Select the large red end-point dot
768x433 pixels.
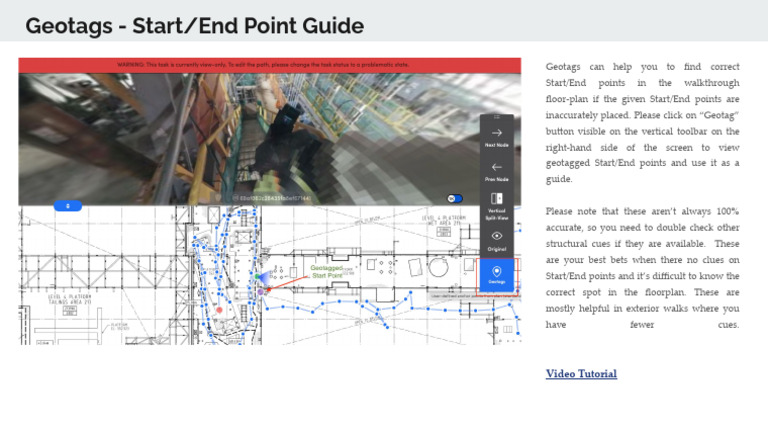click(x=219, y=310)
